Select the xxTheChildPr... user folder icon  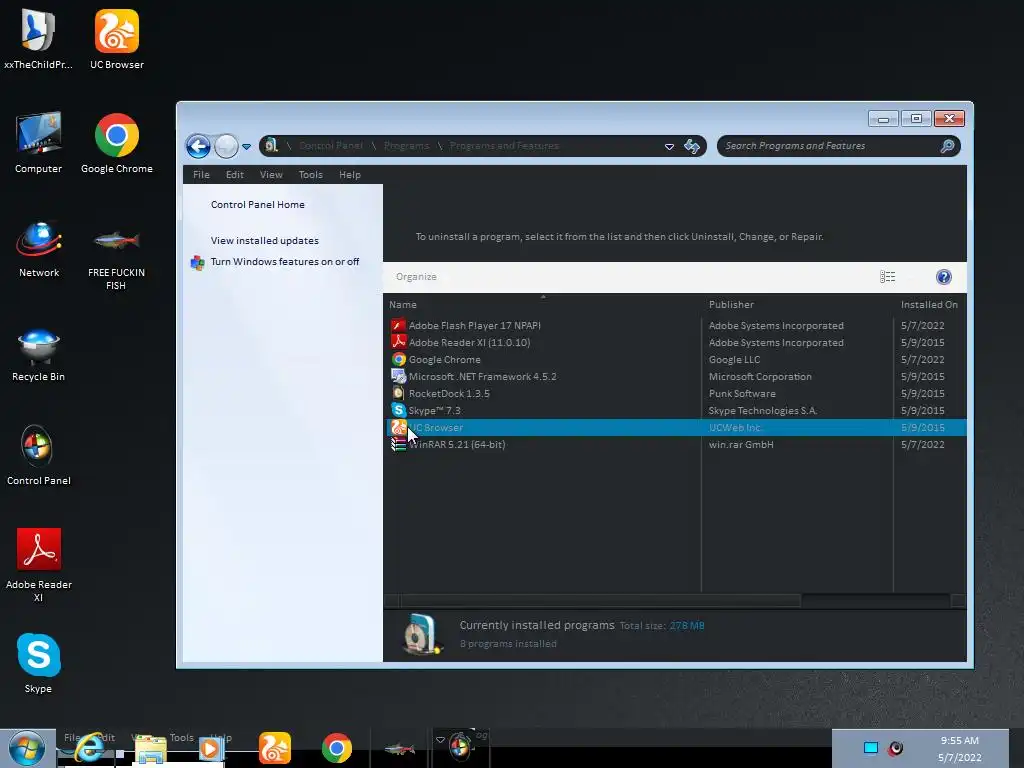click(x=39, y=39)
